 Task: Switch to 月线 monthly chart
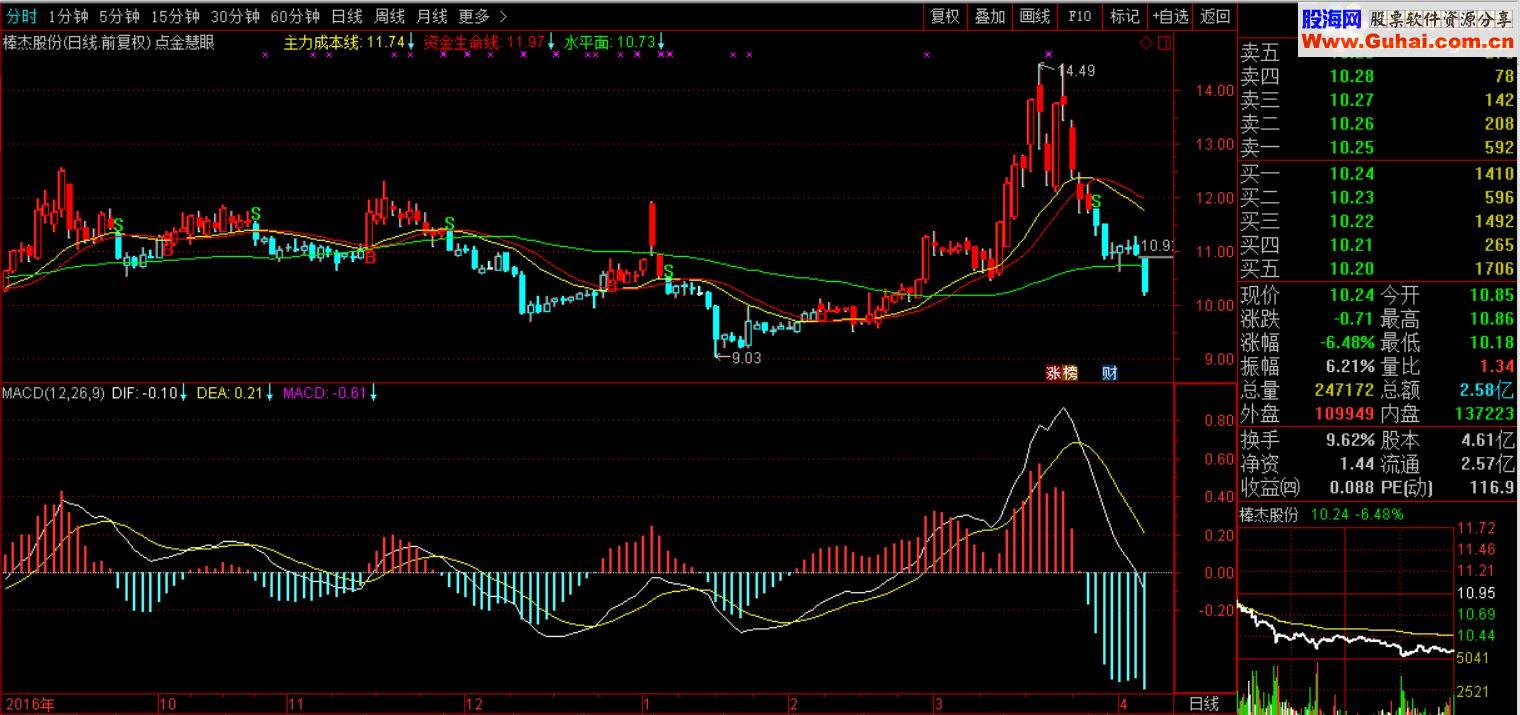coord(431,16)
